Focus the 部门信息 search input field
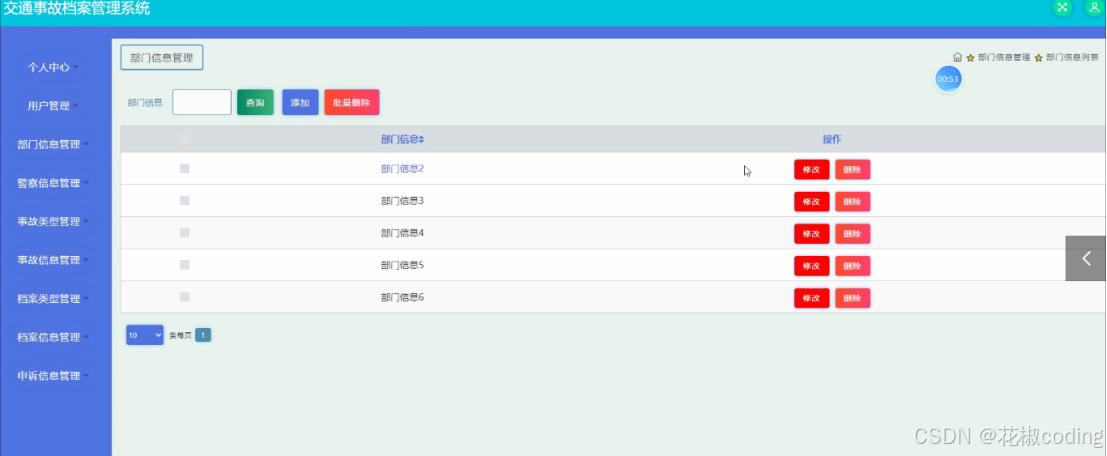Viewport: 1107px width, 456px height. click(202, 102)
